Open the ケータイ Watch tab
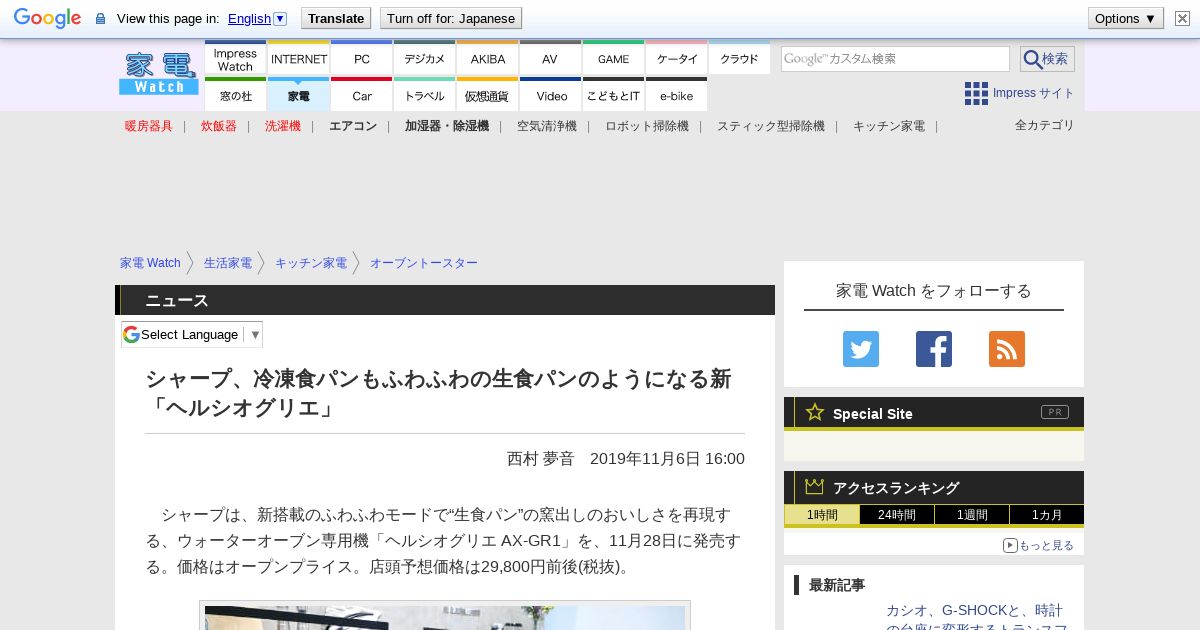Image resolution: width=1200 pixels, height=630 pixels. tap(676, 59)
